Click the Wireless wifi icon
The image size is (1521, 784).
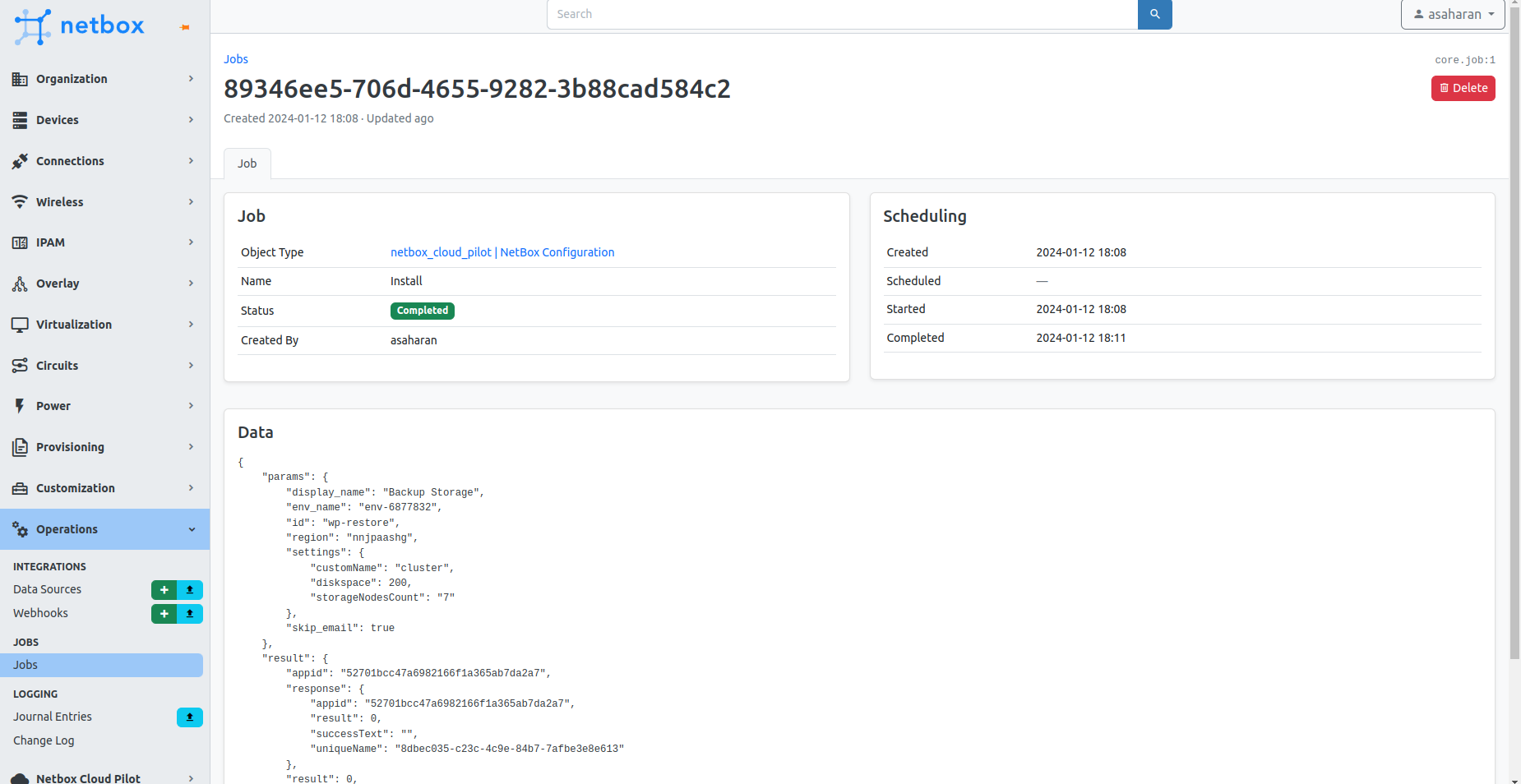20,202
